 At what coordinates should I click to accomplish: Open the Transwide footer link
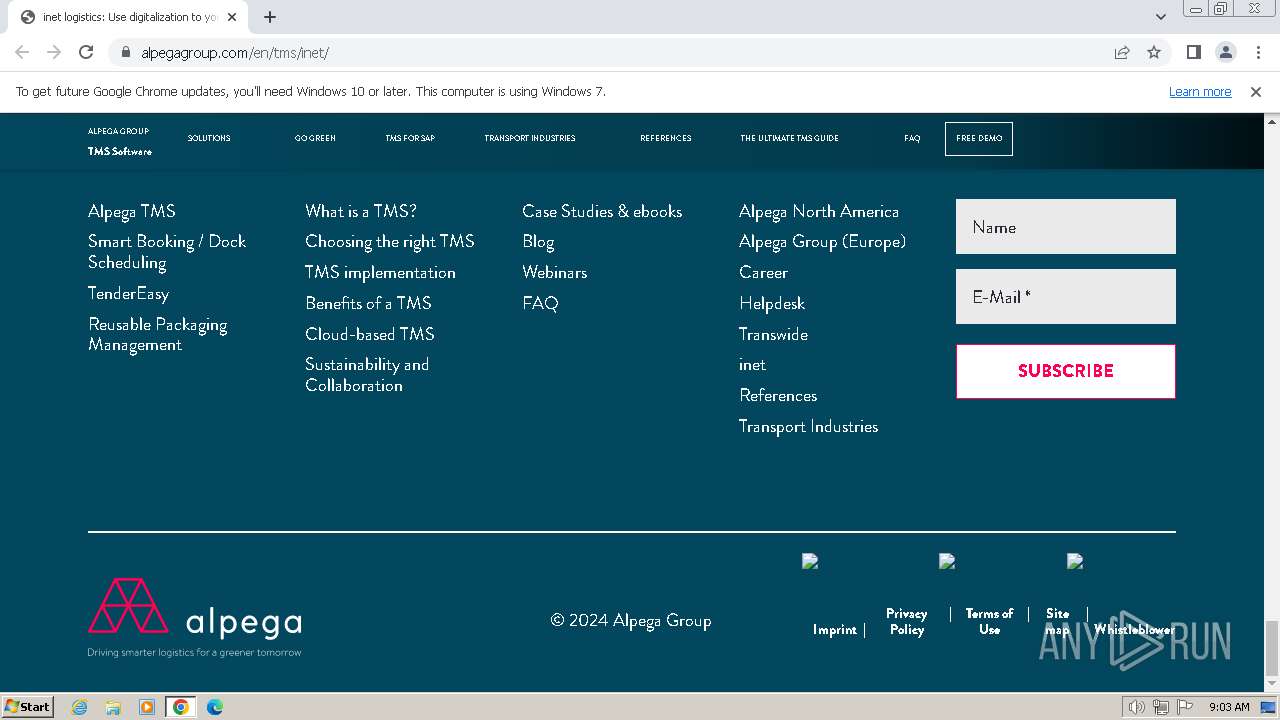pyautogui.click(x=773, y=334)
